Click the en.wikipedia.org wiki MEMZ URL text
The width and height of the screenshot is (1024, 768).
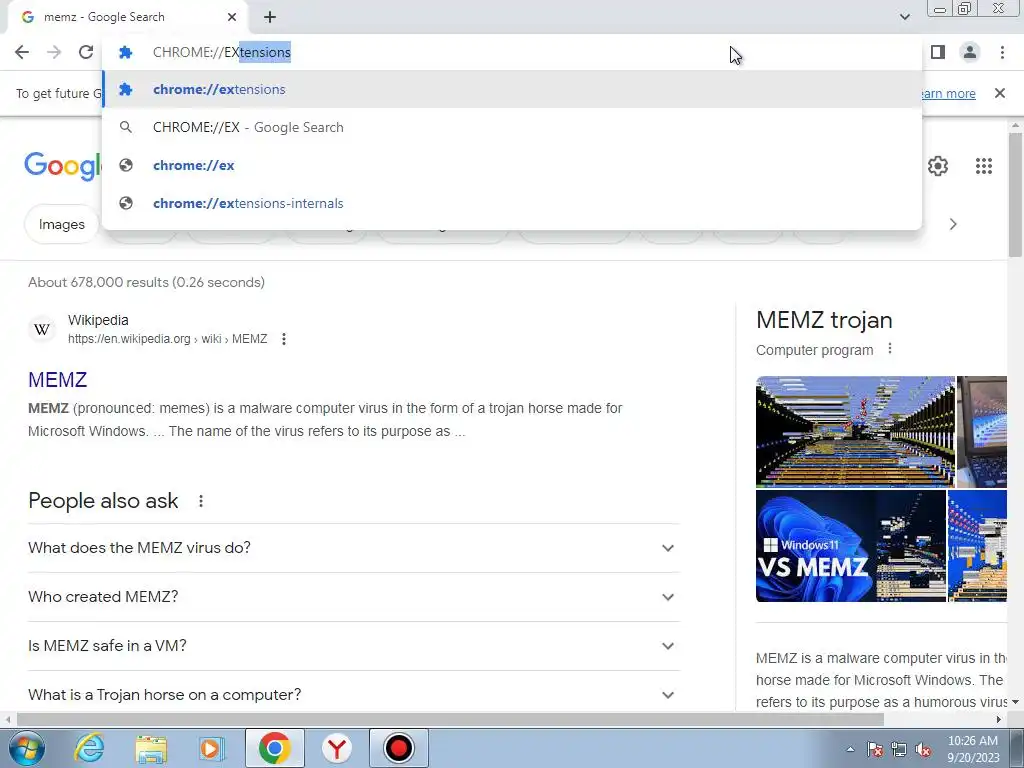pyautogui.click(x=168, y=339)
